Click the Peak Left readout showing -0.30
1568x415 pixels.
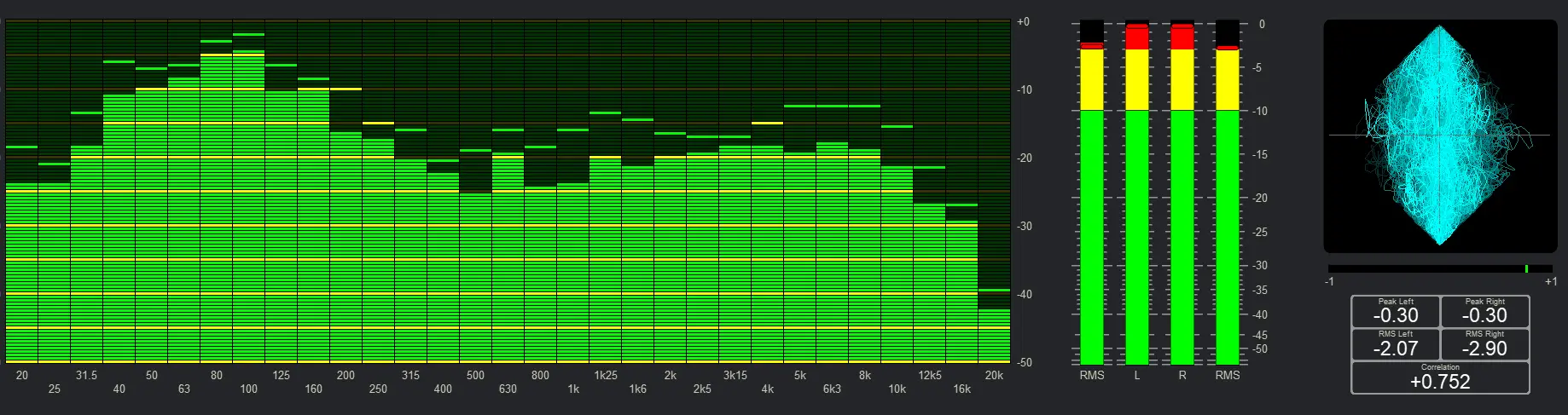click(x=1396, y=312)
